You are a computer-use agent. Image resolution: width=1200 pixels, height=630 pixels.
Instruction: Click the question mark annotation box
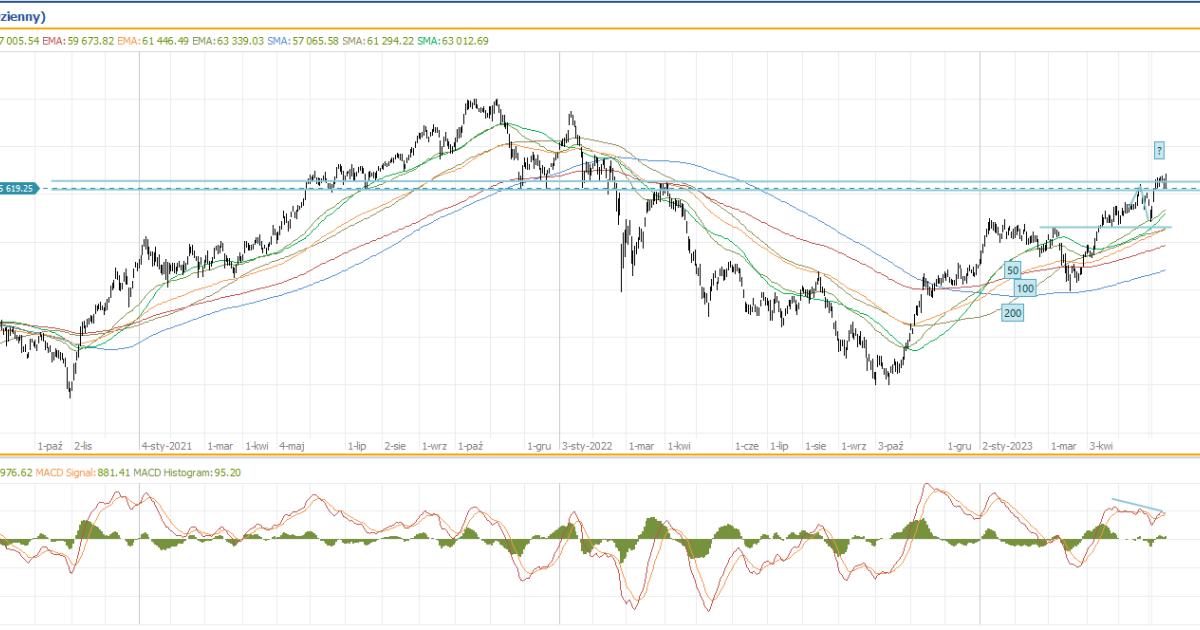tap(1159, 151)
